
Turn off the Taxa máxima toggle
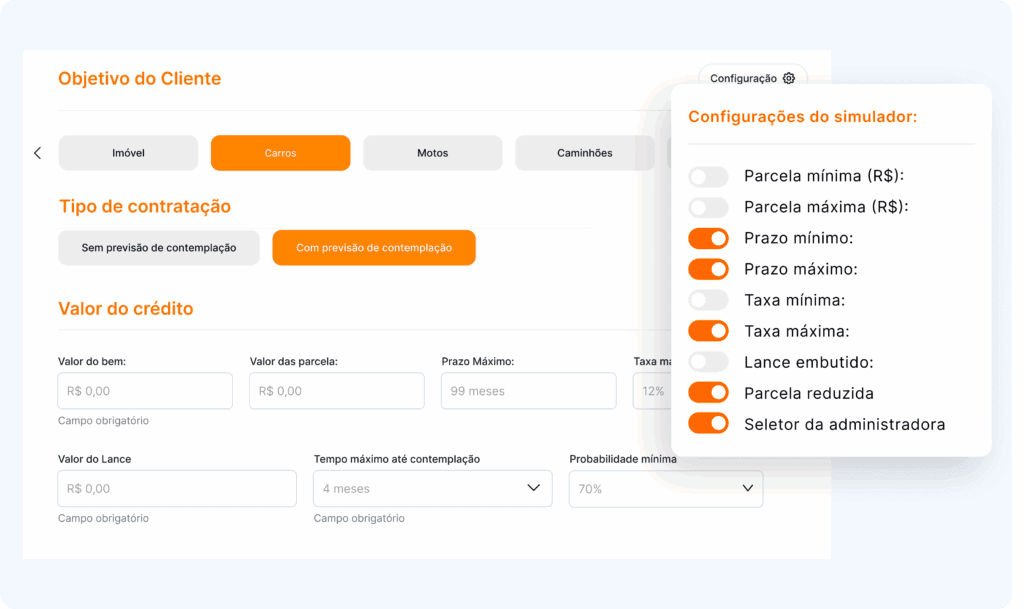(x=708, y=331)
